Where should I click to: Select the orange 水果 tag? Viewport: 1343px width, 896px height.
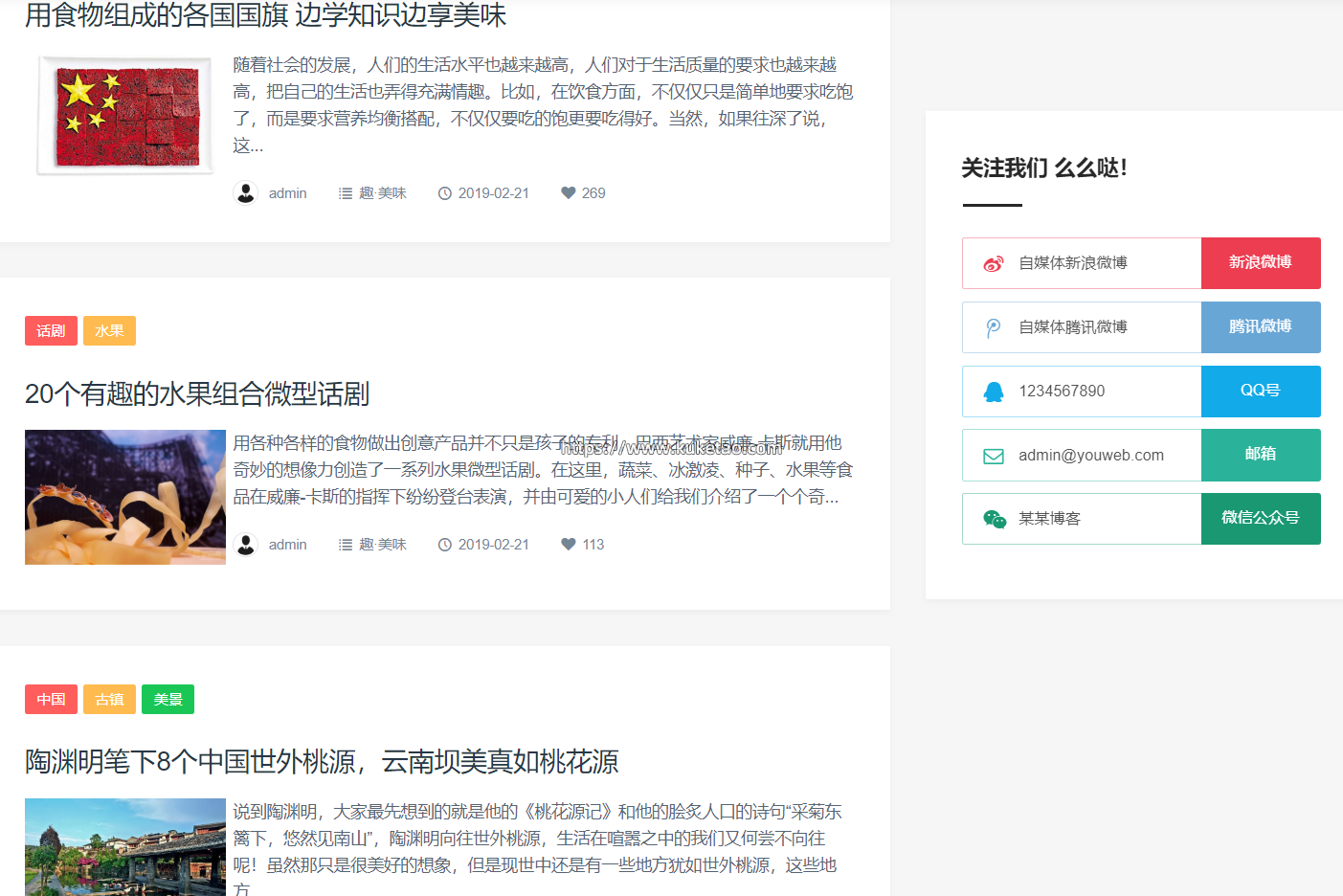[x=109, y=330]
